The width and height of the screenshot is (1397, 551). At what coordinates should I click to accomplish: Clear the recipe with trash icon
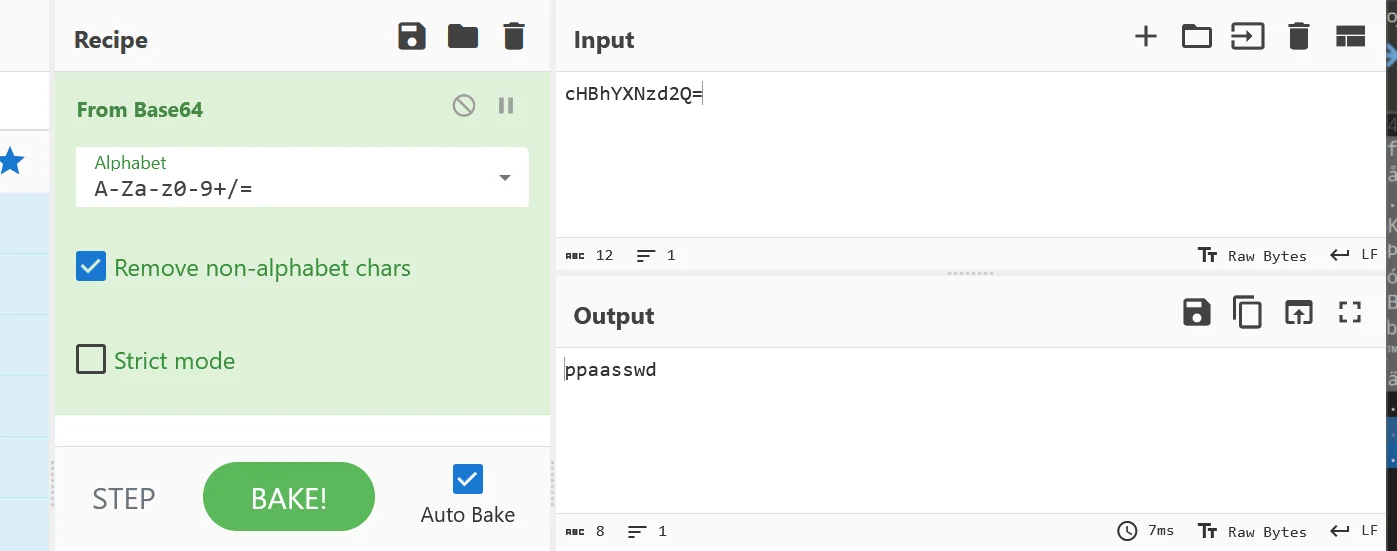click(x=513, y=37)
